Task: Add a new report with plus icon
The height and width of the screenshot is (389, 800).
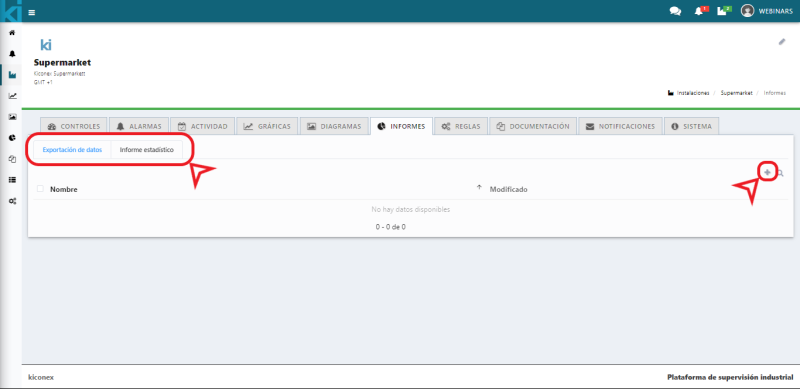Action: click(767, 173)
